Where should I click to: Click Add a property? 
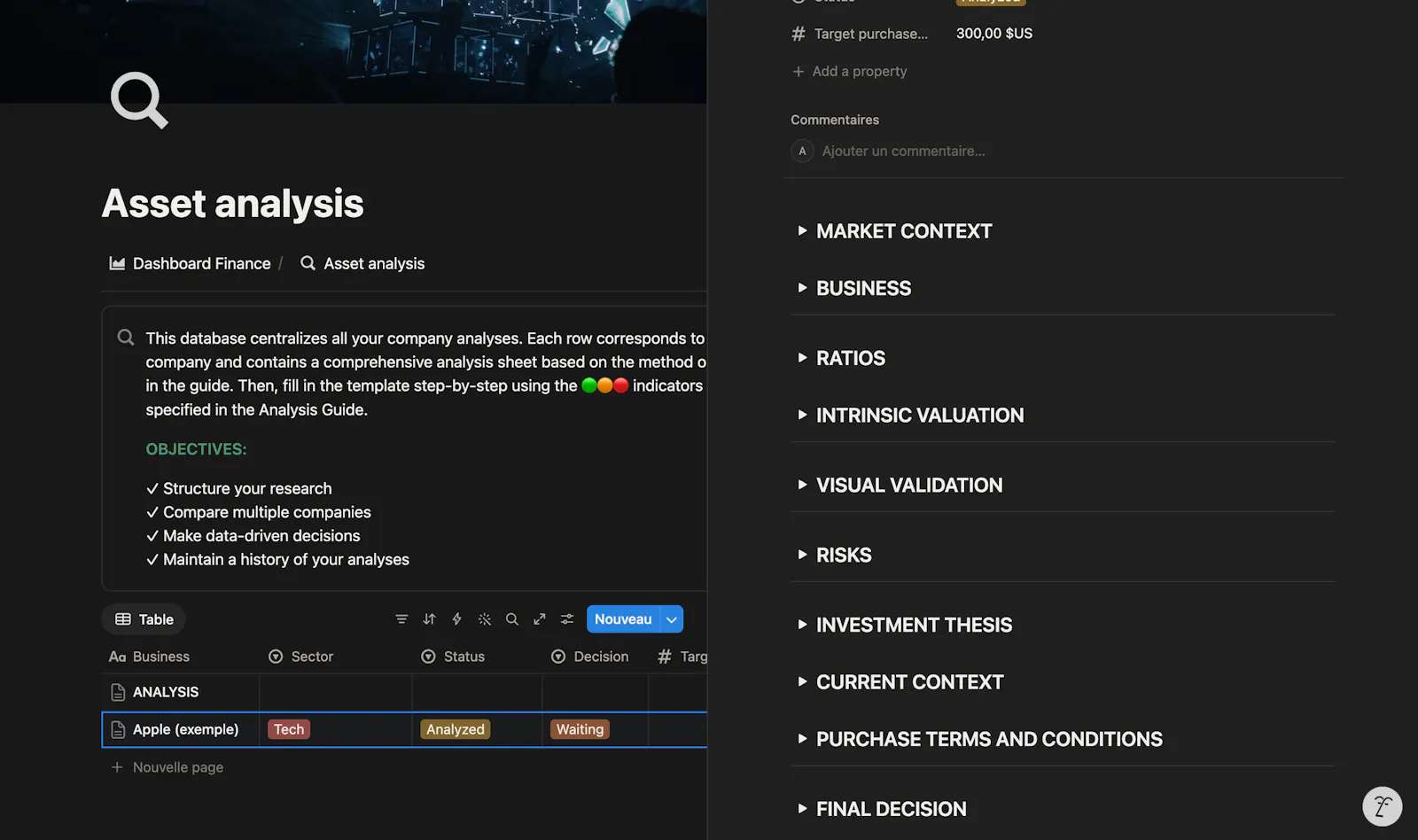pos(850,71)
